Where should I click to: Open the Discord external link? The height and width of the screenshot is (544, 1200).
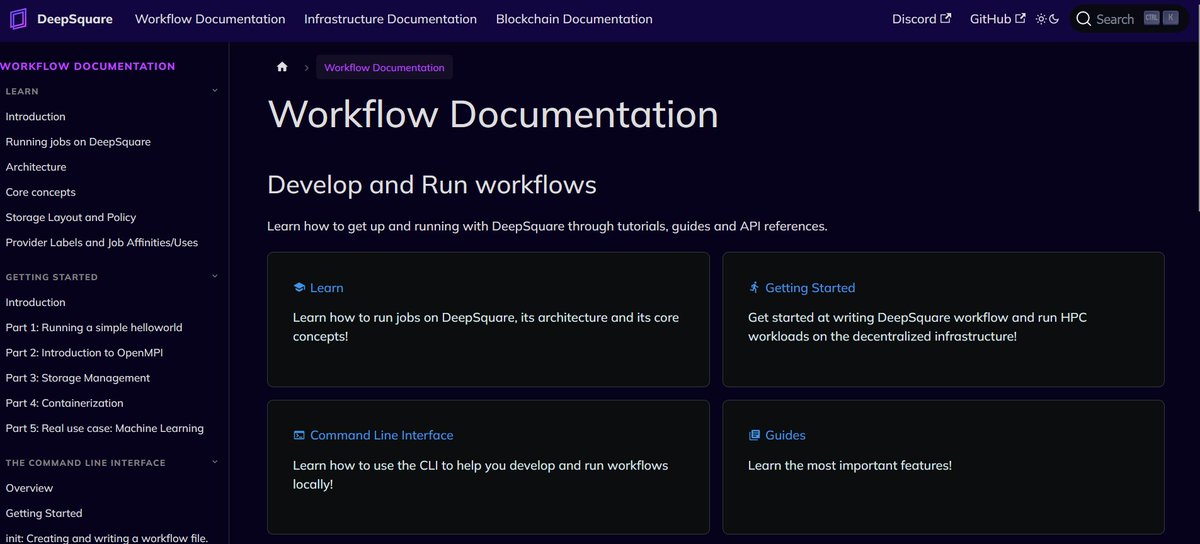pos(922,19)
